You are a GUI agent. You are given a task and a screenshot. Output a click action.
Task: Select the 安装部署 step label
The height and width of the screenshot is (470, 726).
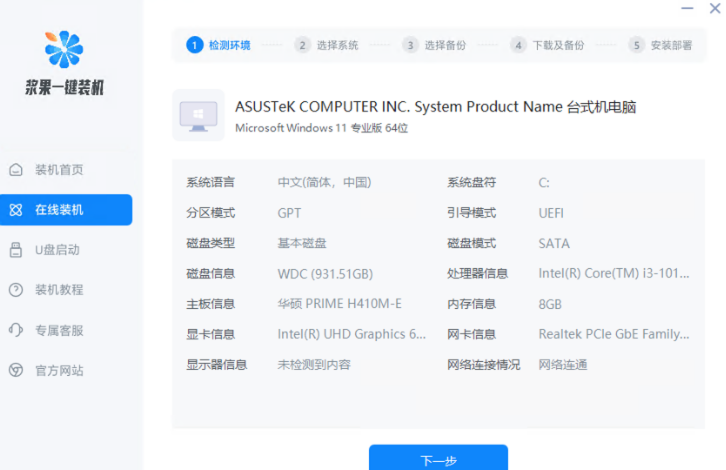pos(671,45)
